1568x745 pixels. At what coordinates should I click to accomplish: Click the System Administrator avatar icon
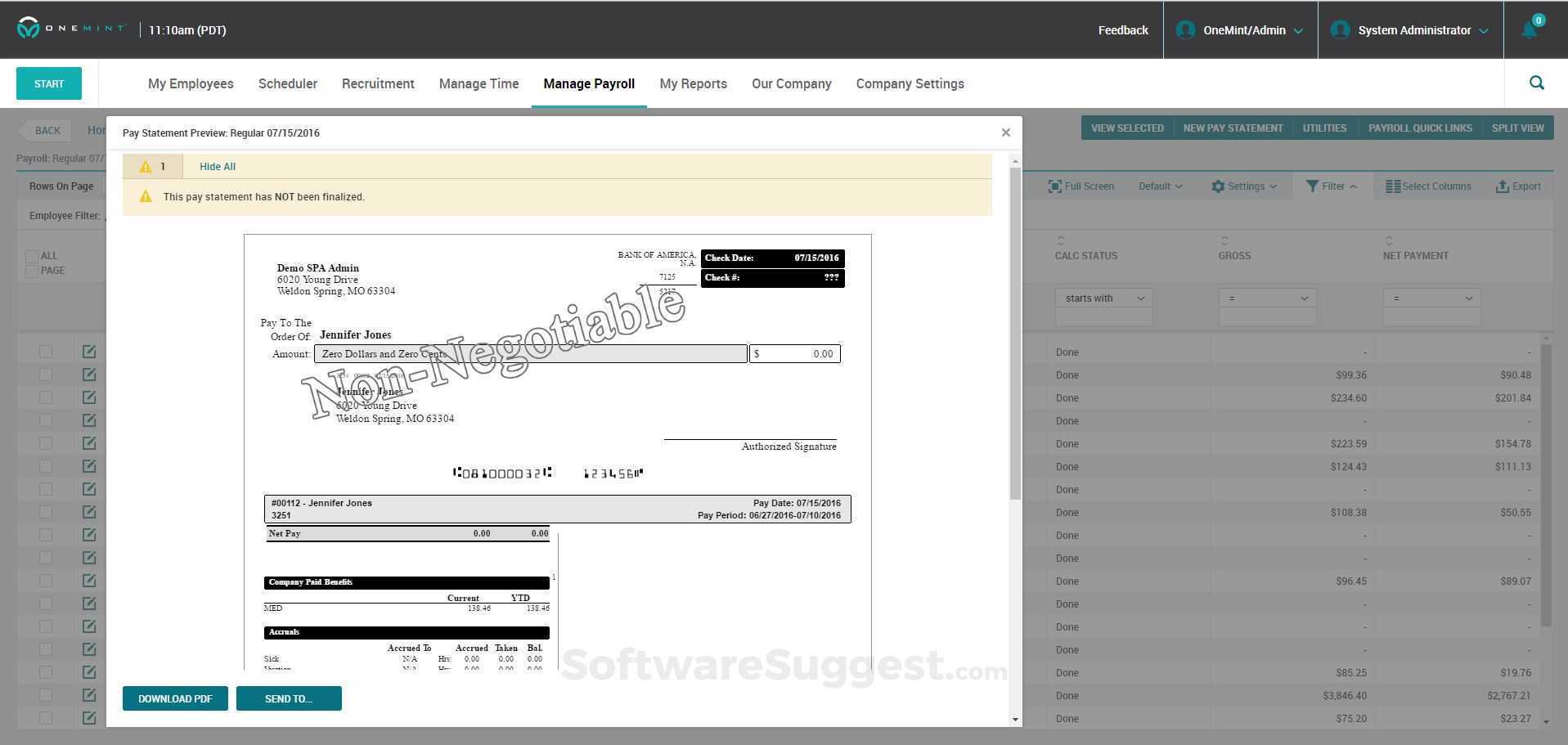click(1340, 29)
